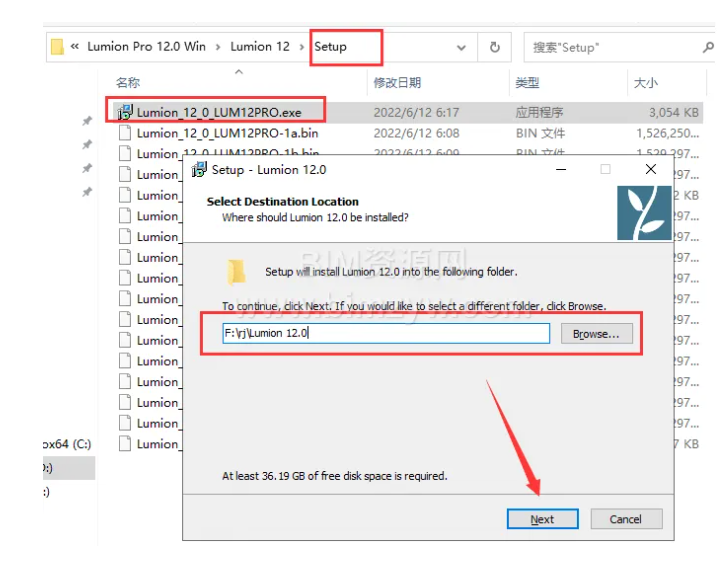Viewport: 717px width, 569px height.
Task: Click the Lumion leaf logo in the dialog
Action: 644,213
